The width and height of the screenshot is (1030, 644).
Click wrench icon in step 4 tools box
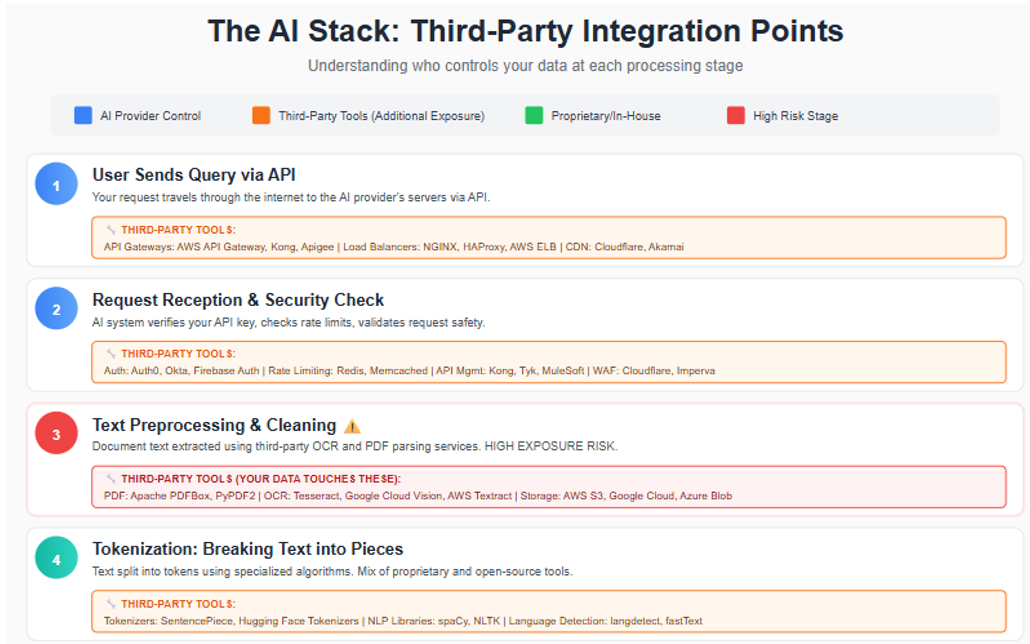(111, 604)
